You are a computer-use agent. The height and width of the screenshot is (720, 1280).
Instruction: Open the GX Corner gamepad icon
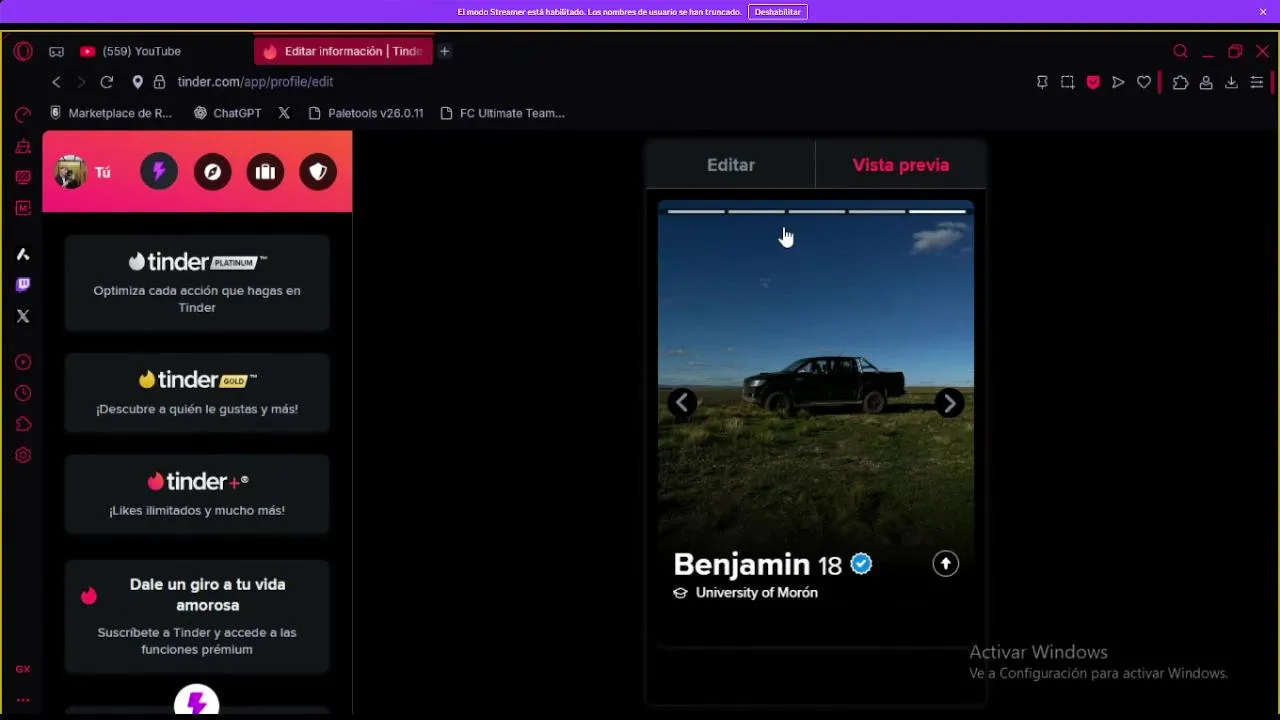(x=56, y=51)
